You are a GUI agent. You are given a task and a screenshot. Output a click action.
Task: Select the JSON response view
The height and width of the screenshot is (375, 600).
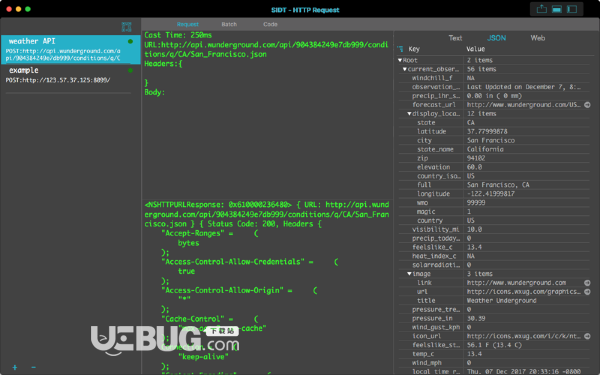click(x=496, y=38)
